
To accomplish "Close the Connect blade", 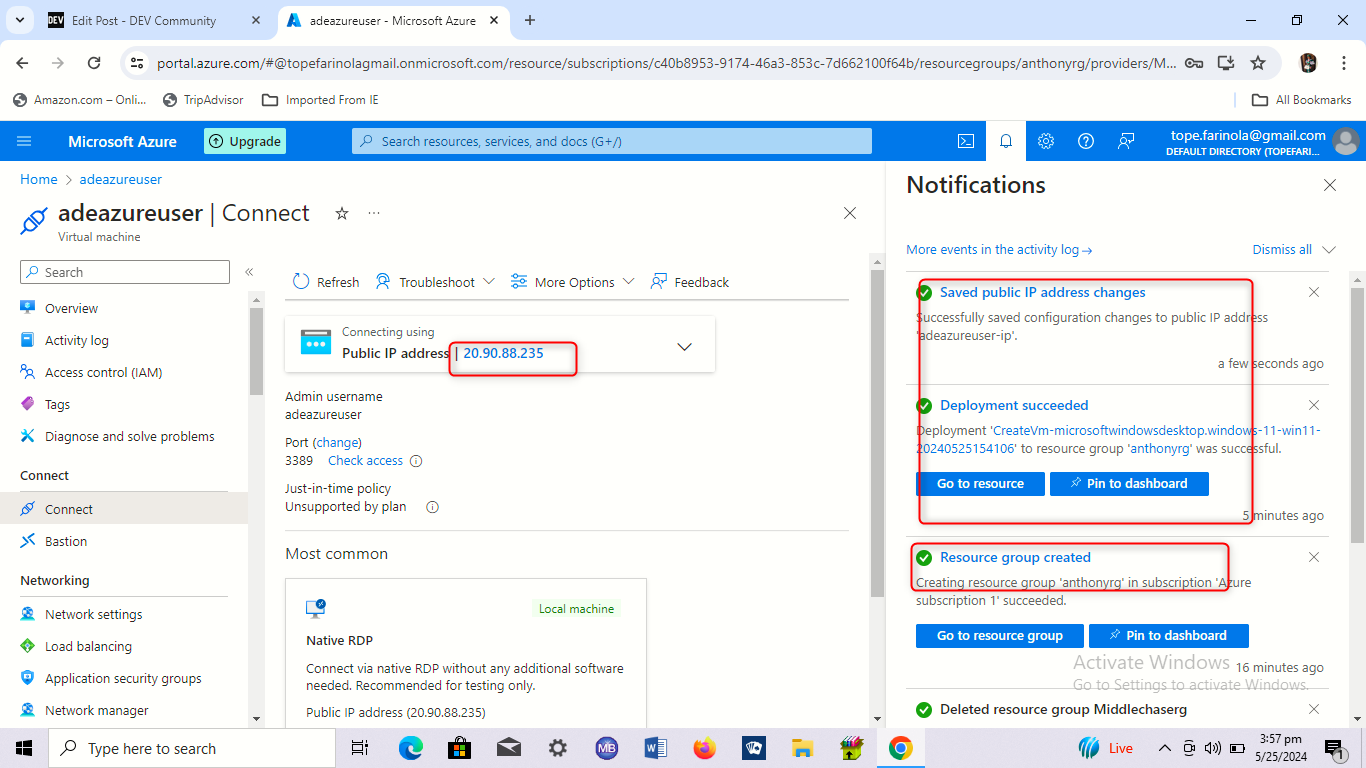I will (850, 213).
